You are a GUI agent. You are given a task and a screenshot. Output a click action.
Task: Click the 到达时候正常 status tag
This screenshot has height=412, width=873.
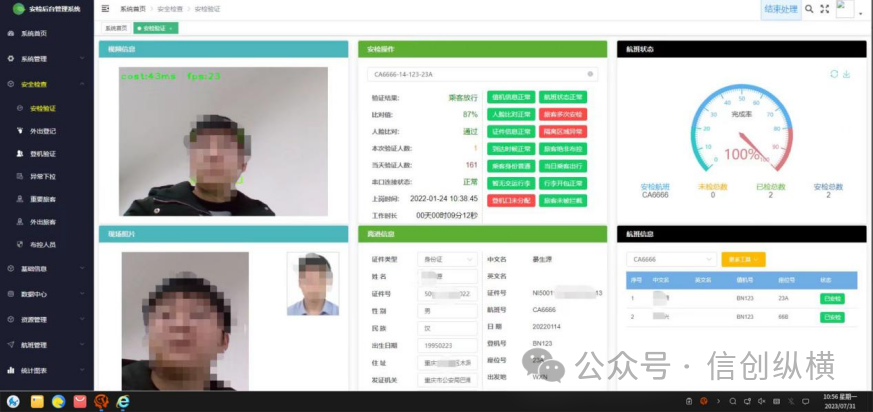click(511, 149)
